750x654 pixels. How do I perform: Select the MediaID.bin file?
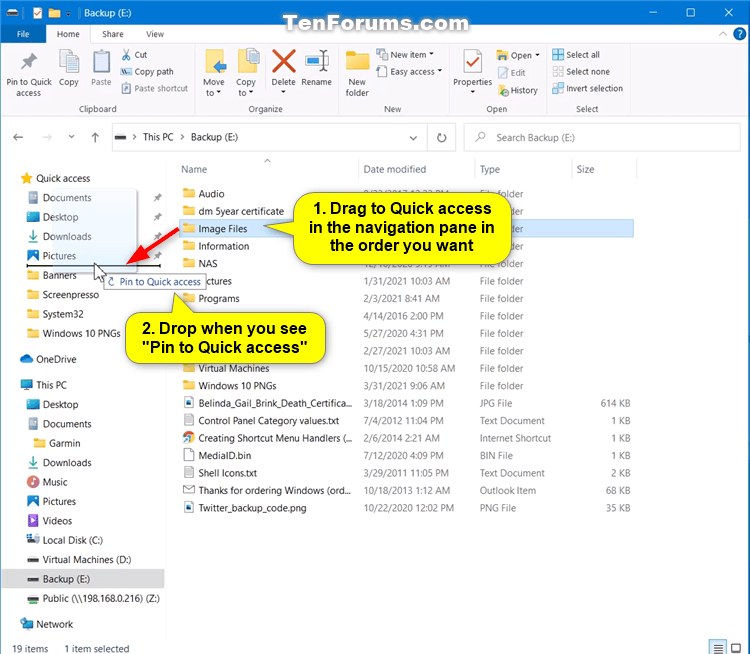[x=218, y=455]
